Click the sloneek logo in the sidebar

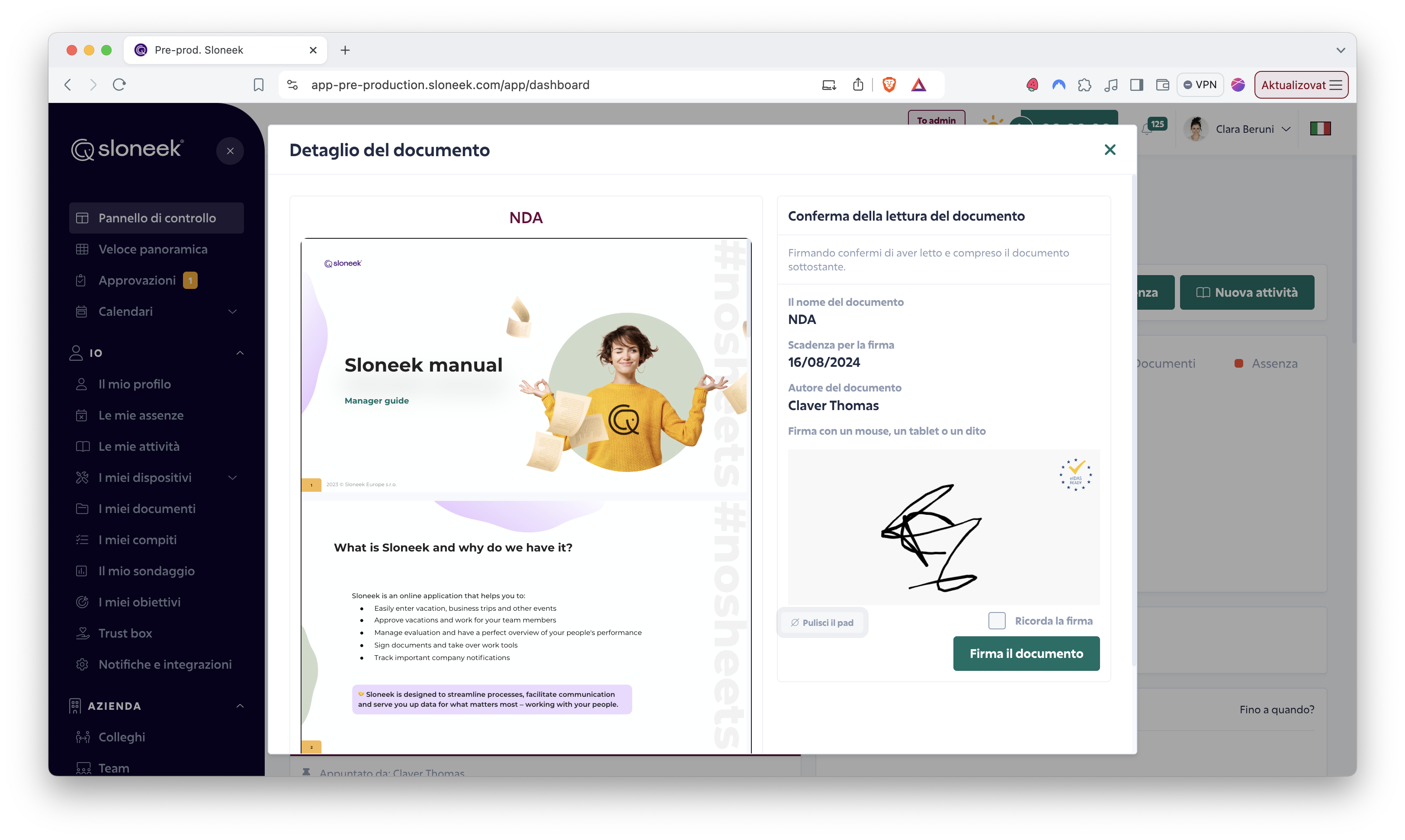click(127, 149)
